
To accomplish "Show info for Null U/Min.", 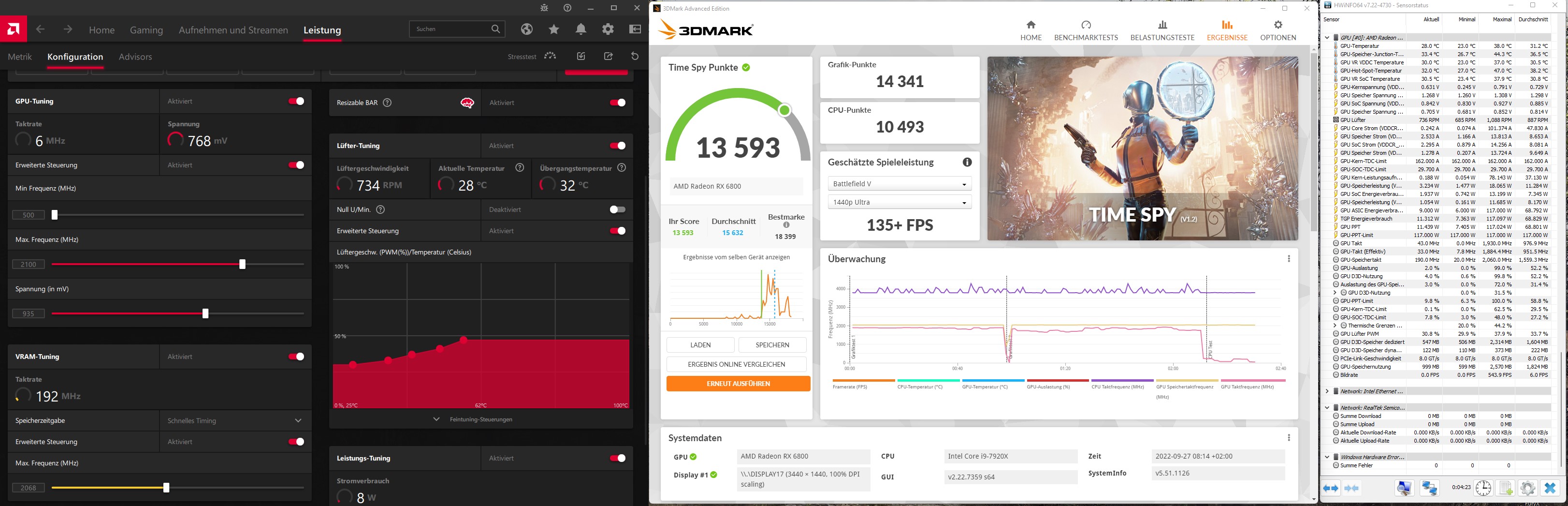I will click(x=380, y=209).
